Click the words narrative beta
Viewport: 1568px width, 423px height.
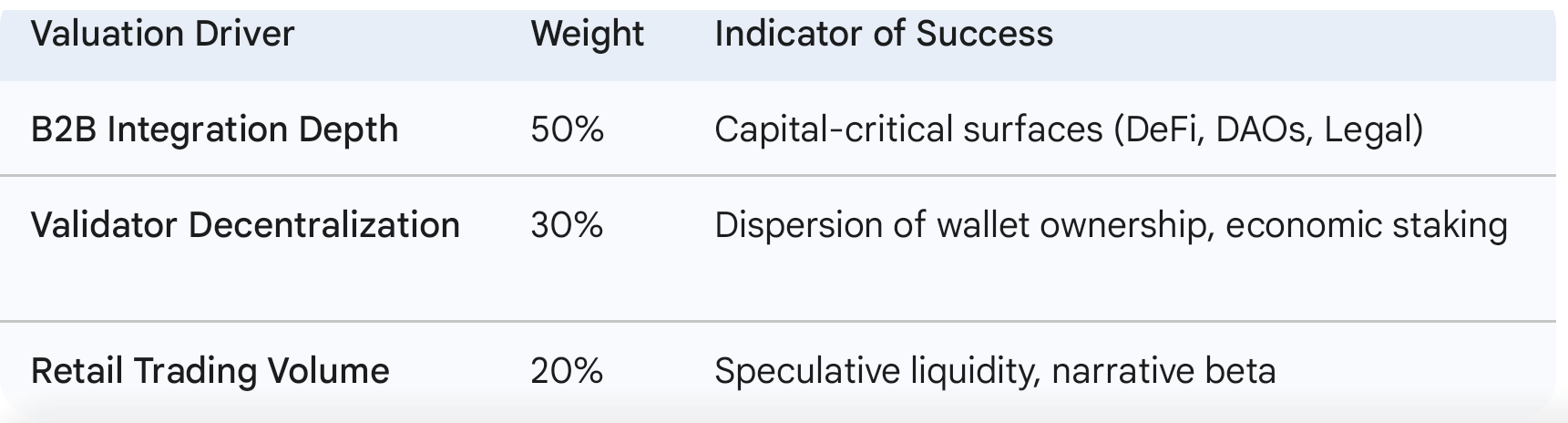pos(1163,371)
